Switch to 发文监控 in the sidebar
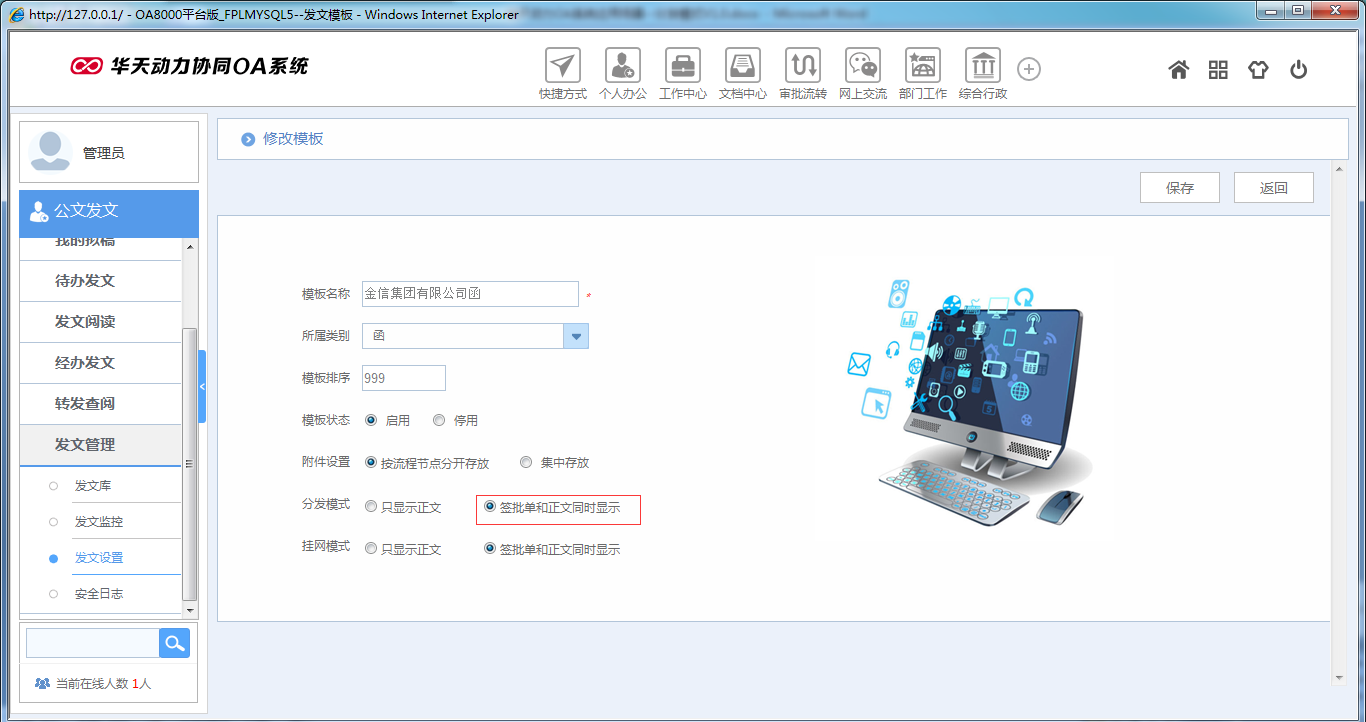Image resolution: width=1366 pixels, height=722 pixels. 98,521
